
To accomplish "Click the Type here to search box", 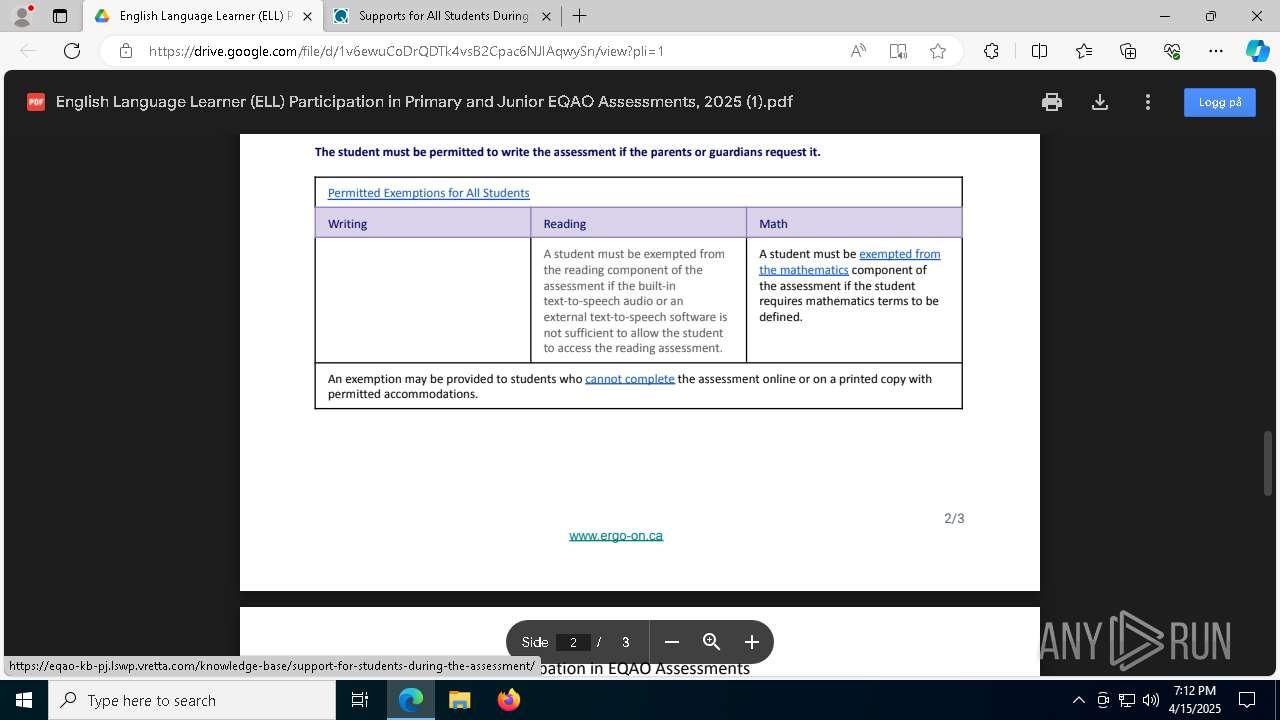I will click(x=192, y=700).
